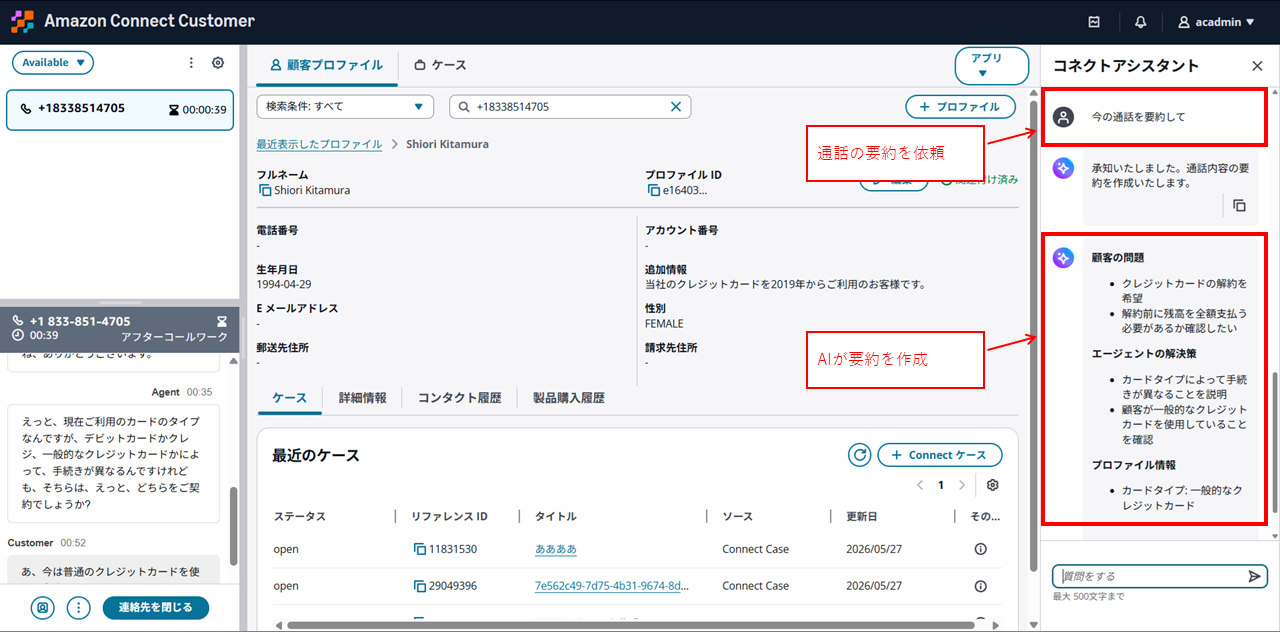
Task: Click the + Connect ケース button
Action: [940, 455]
